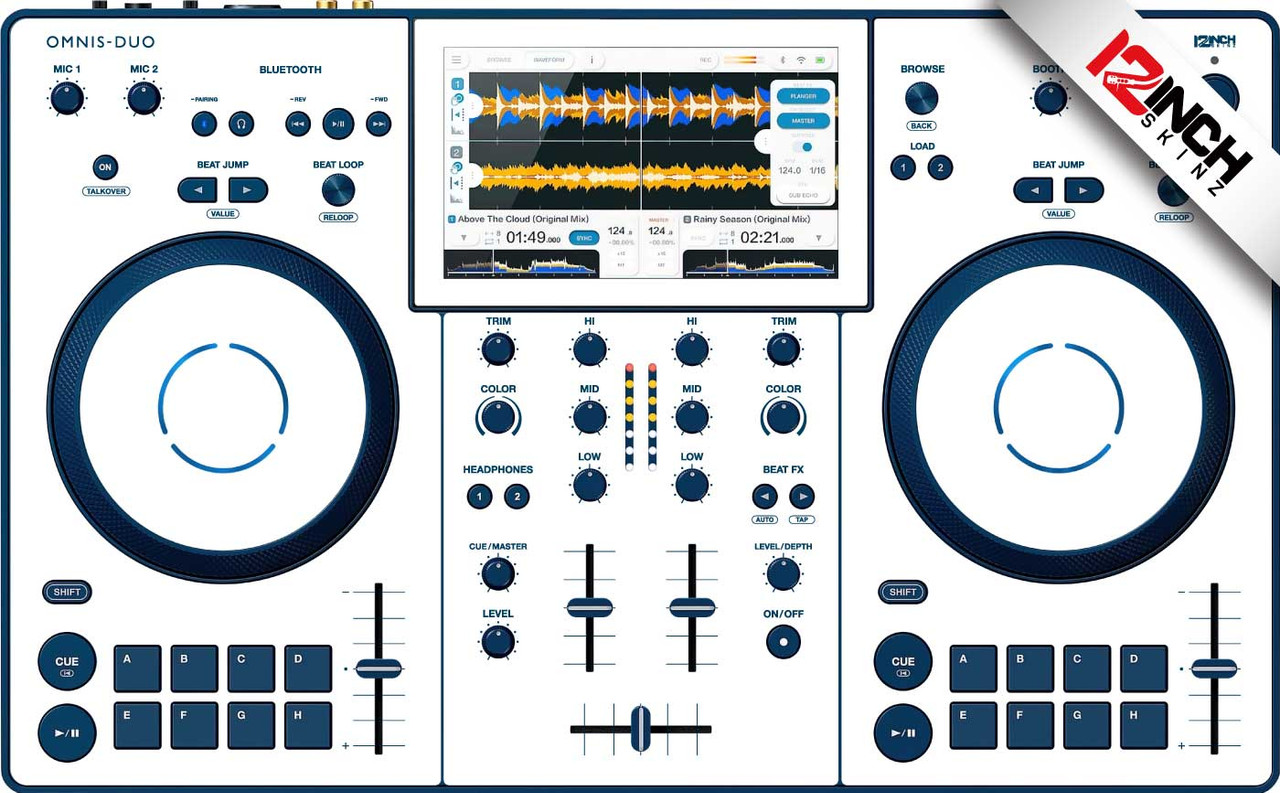
Task: Hit the Bluetooth FWD fast-forward button
Action: [378, 124]
